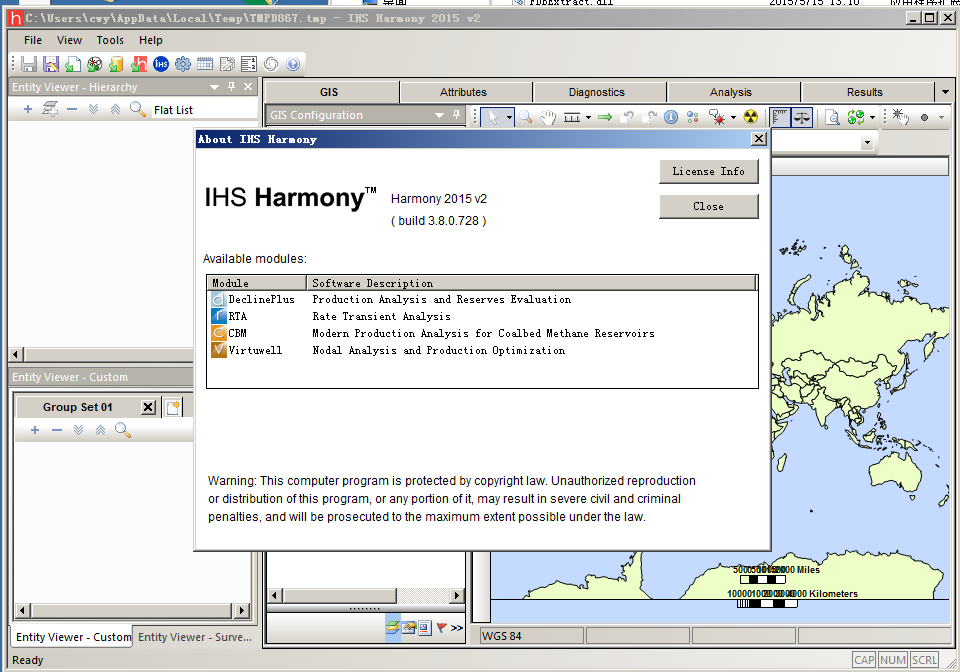Click the GIS Configuration horizontal scrollbar

(366, 595)
